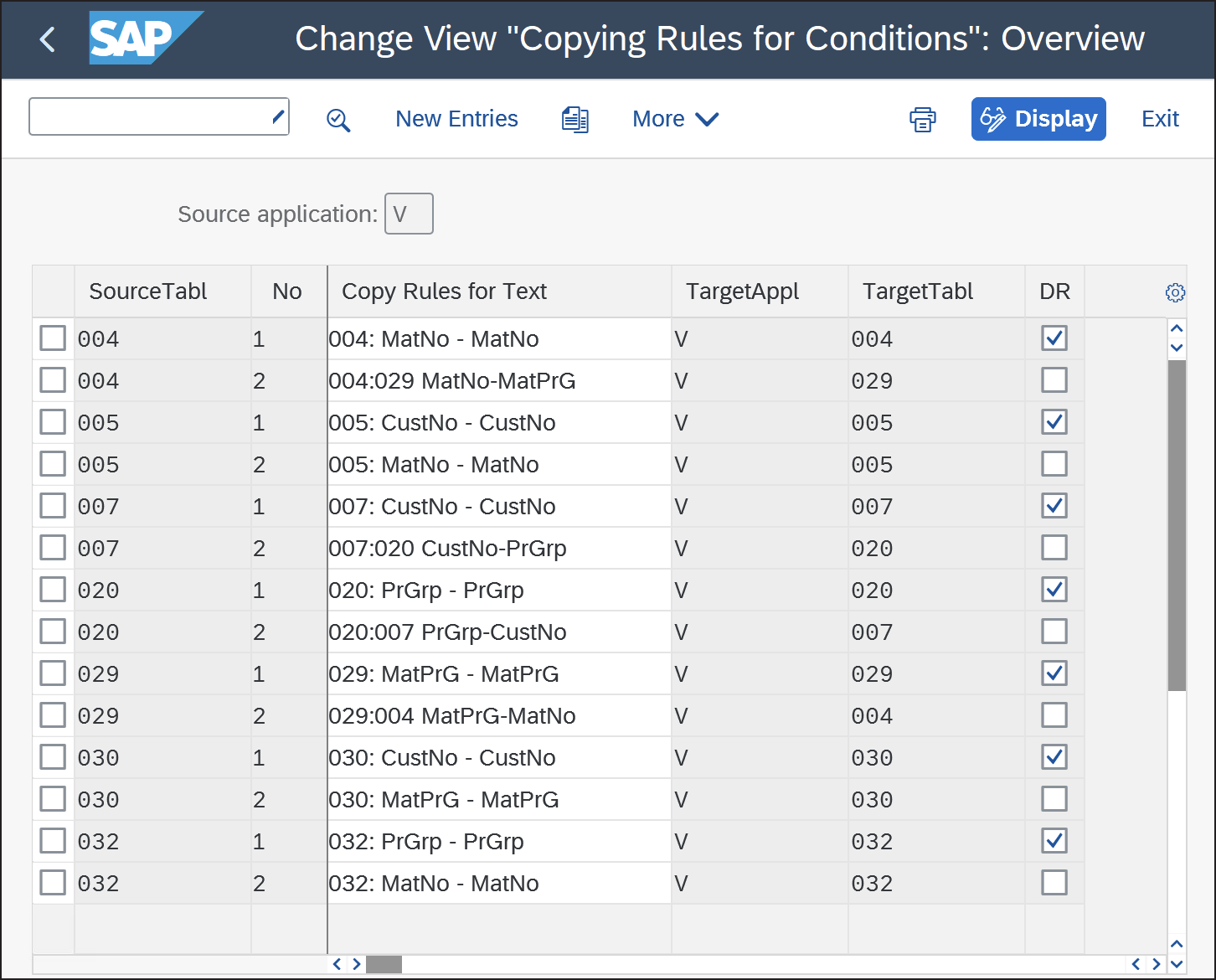Click the up arrow at bottom of vertical scrollbar

tap(1177, 944)
